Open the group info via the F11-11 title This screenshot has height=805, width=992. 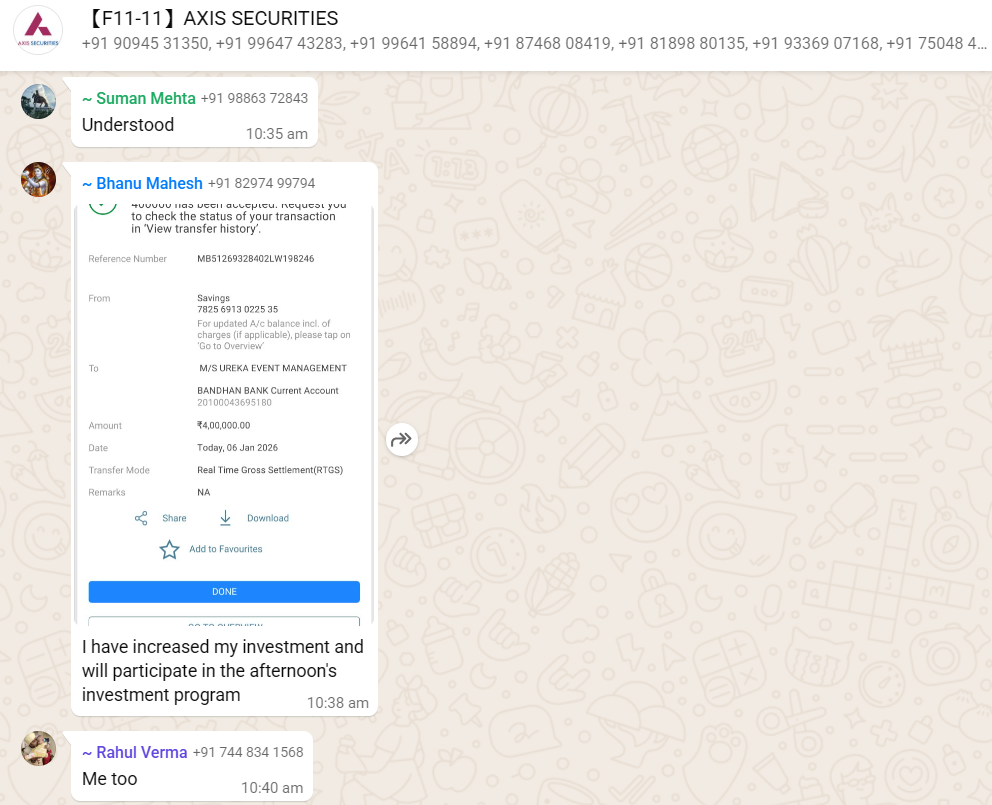[214, 19]
